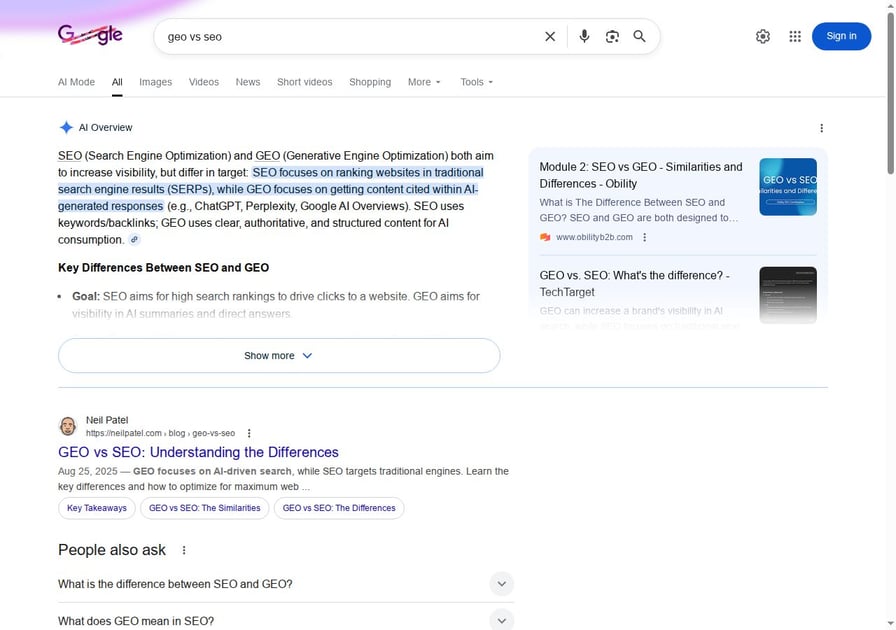Click the 'People also ask' heading
Screen dimensions: 896x630
[x=112, y=550]
